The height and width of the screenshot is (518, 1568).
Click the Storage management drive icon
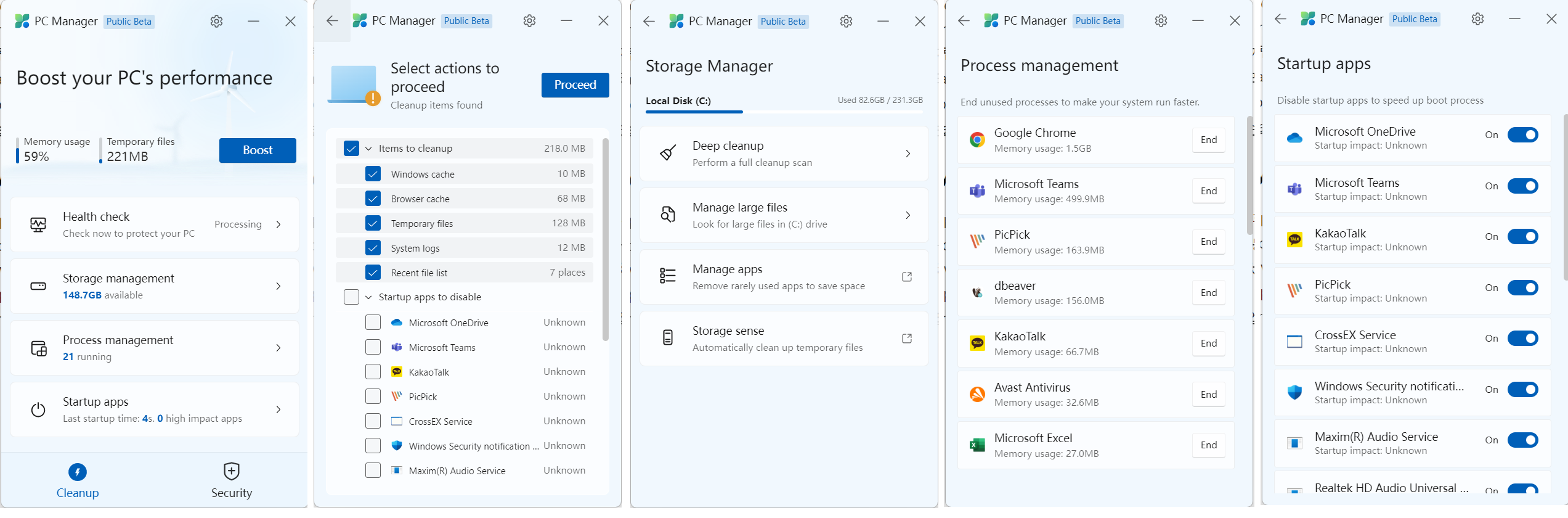coord(38,286)
